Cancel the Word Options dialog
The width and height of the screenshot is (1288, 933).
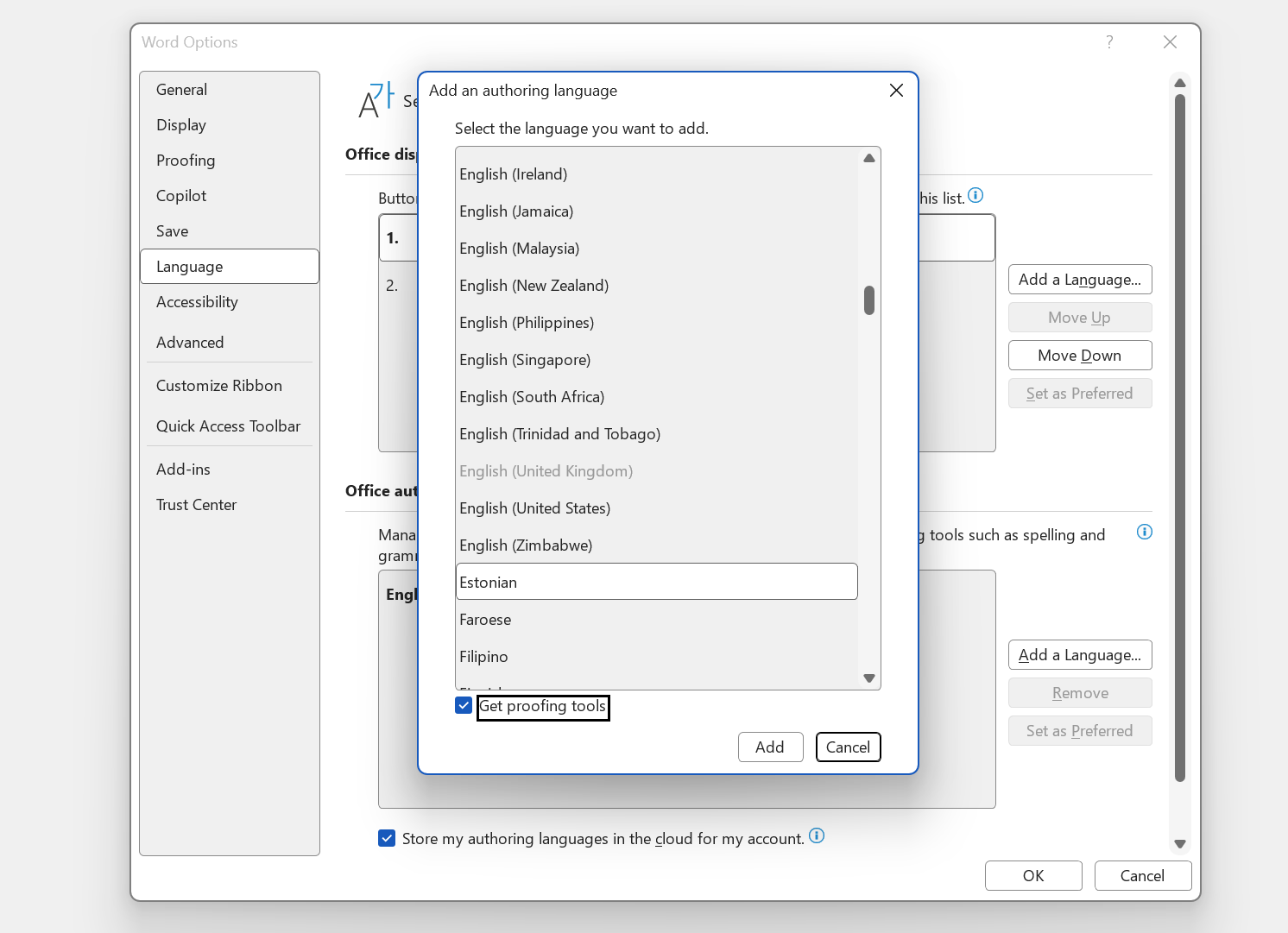(1143, 876)
